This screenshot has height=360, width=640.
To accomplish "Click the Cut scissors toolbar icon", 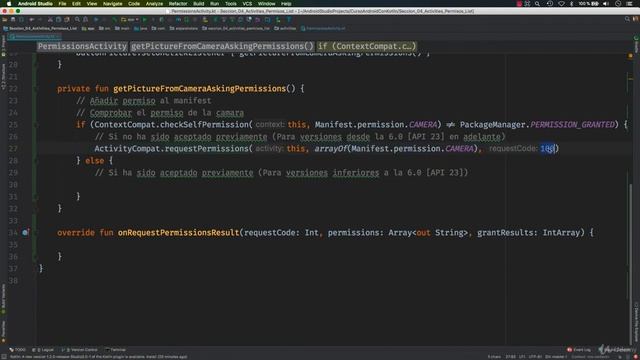I will 50,19.
